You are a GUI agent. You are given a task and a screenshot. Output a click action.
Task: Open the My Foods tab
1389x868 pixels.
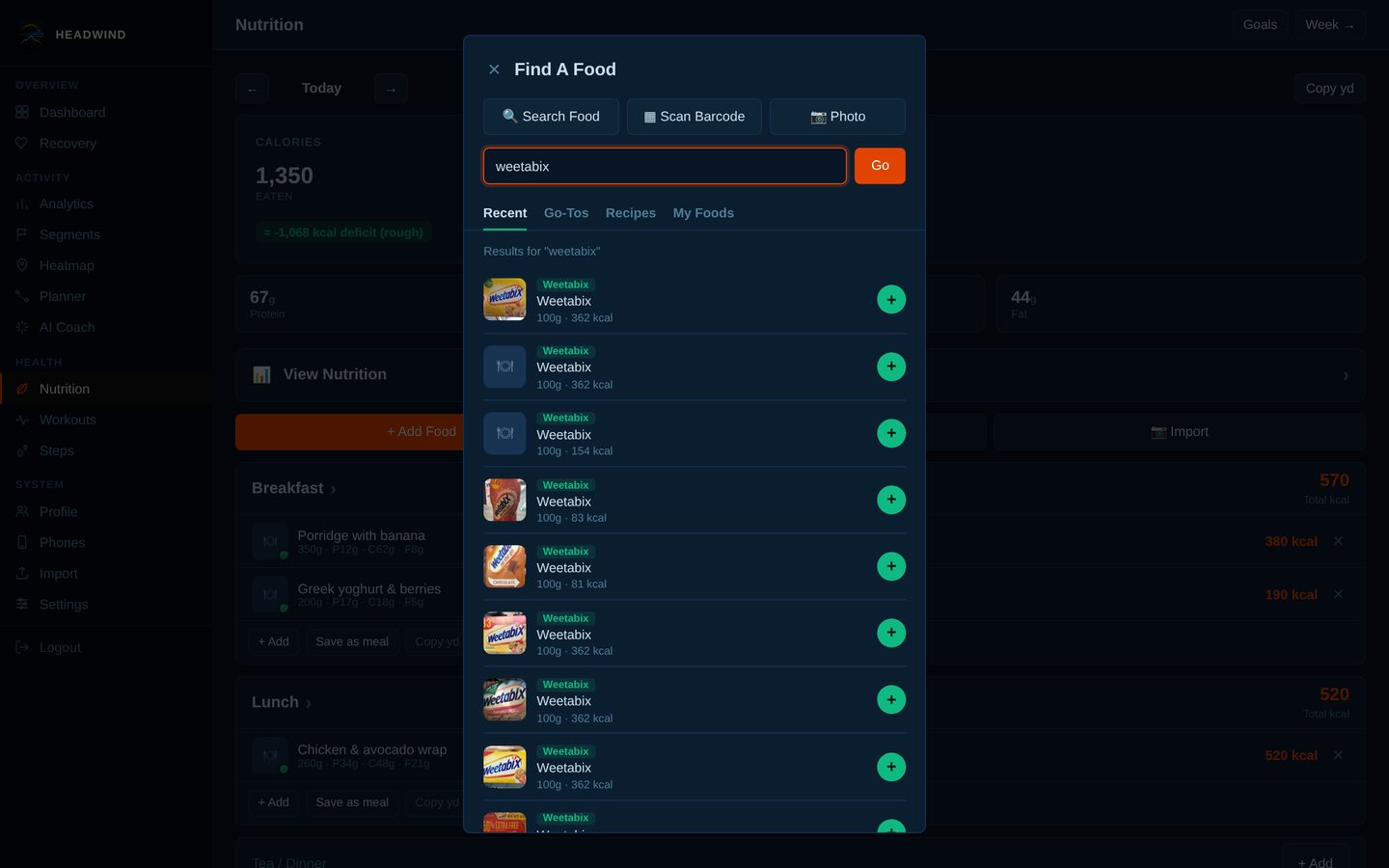coord(703,213)
